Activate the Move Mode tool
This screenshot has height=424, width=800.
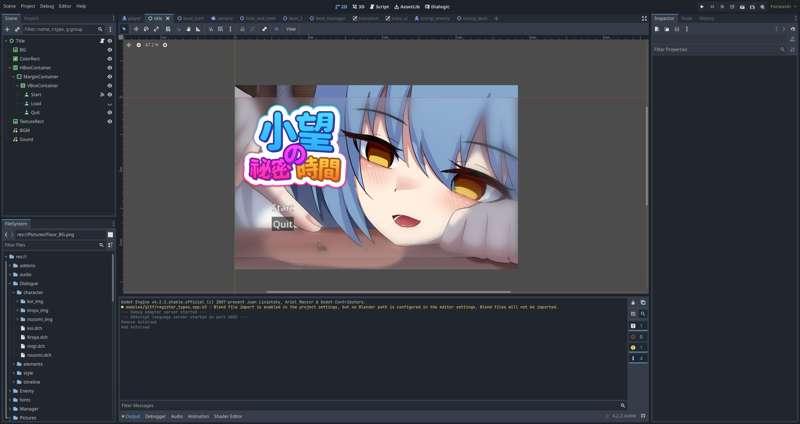pyautogui.click(x=136, y=29)
